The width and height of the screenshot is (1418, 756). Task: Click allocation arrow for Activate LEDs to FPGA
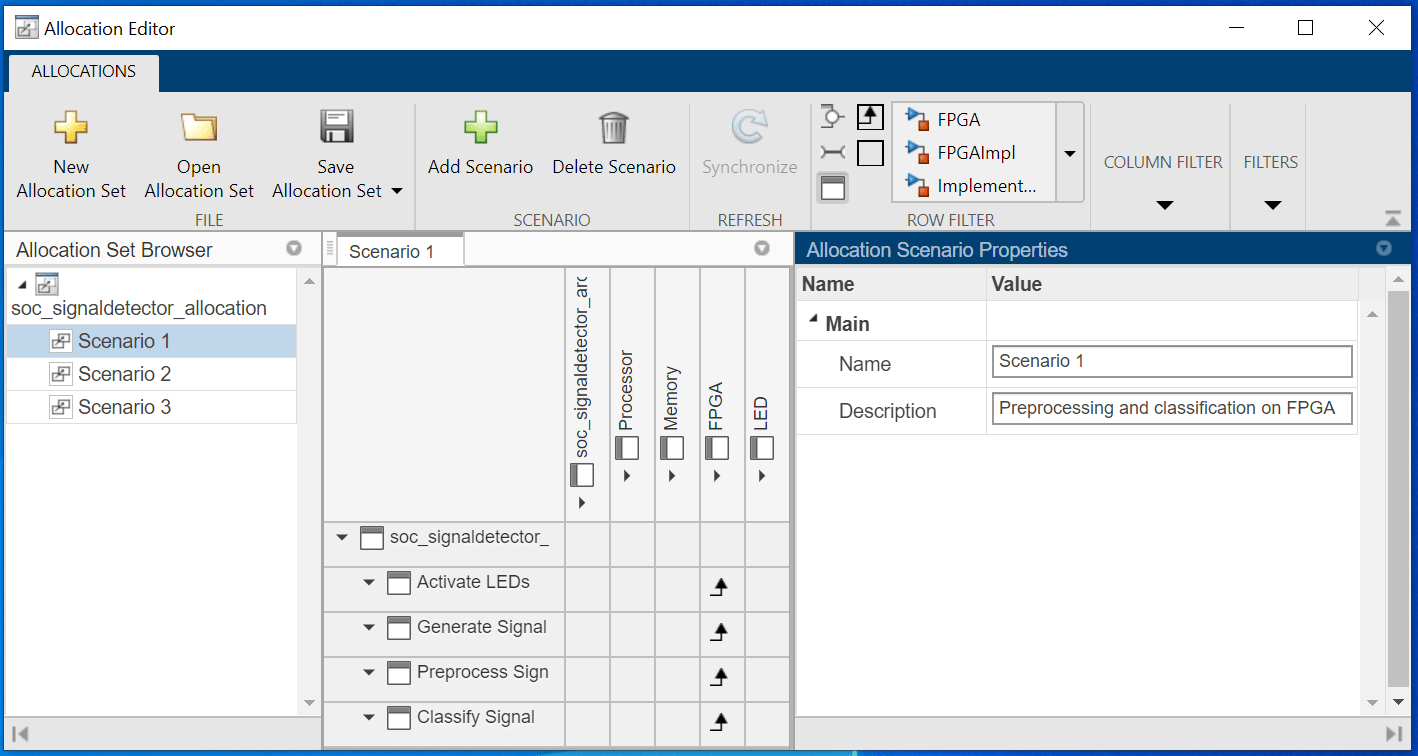click(x=719, y=587)
